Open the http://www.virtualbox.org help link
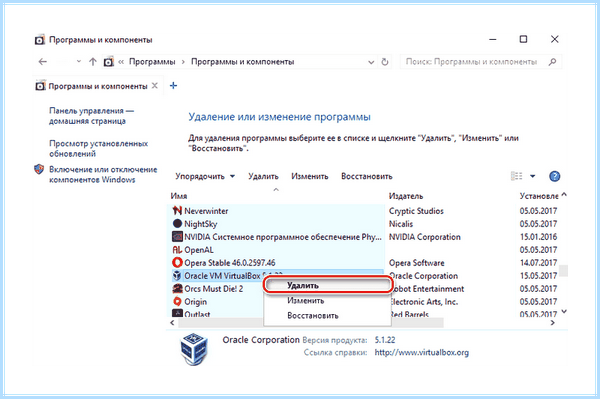Image resolution: width=600 pixels, height=399 pixels. 421,352
